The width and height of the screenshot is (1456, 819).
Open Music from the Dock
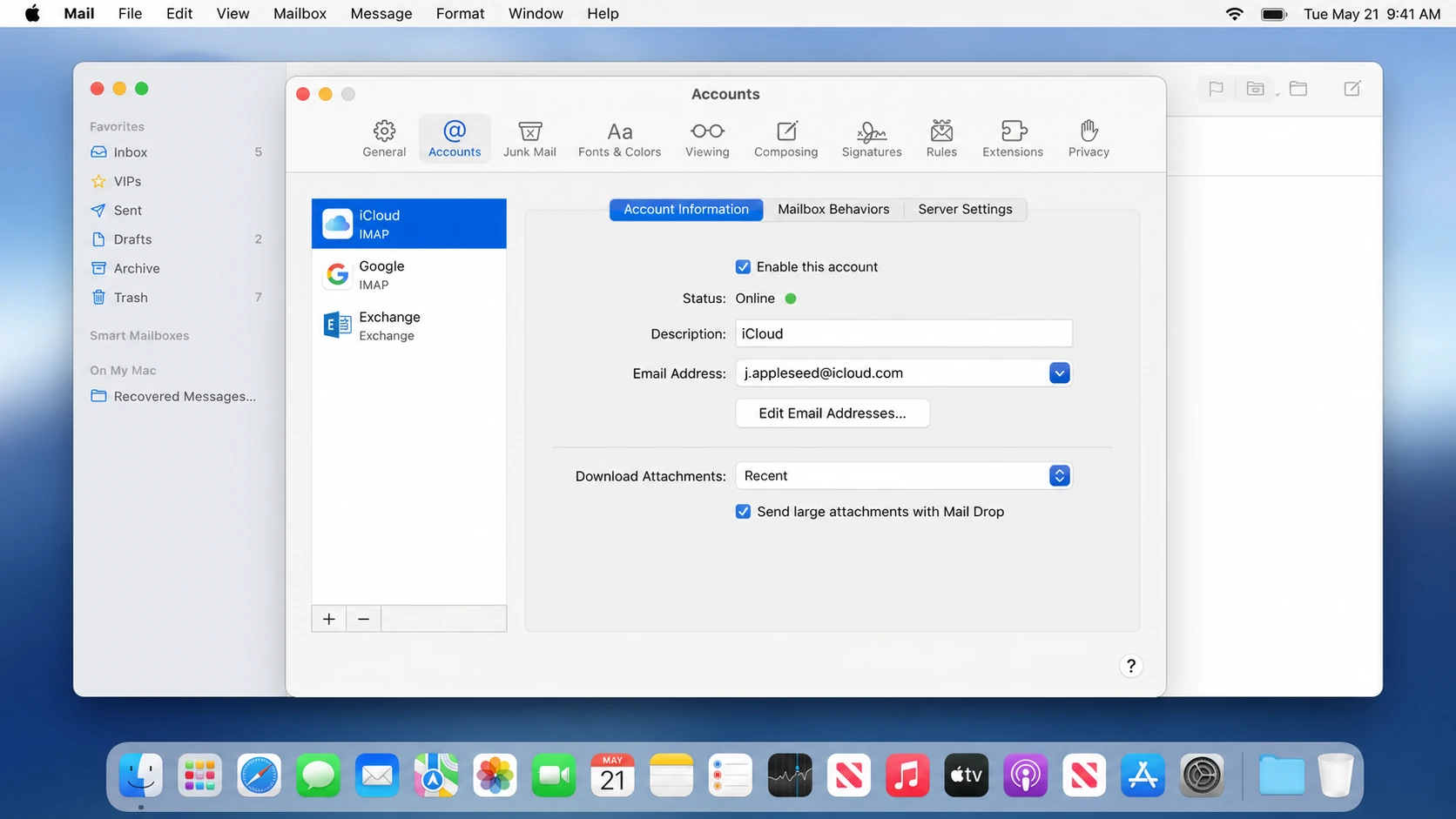(x=907, y=775)
